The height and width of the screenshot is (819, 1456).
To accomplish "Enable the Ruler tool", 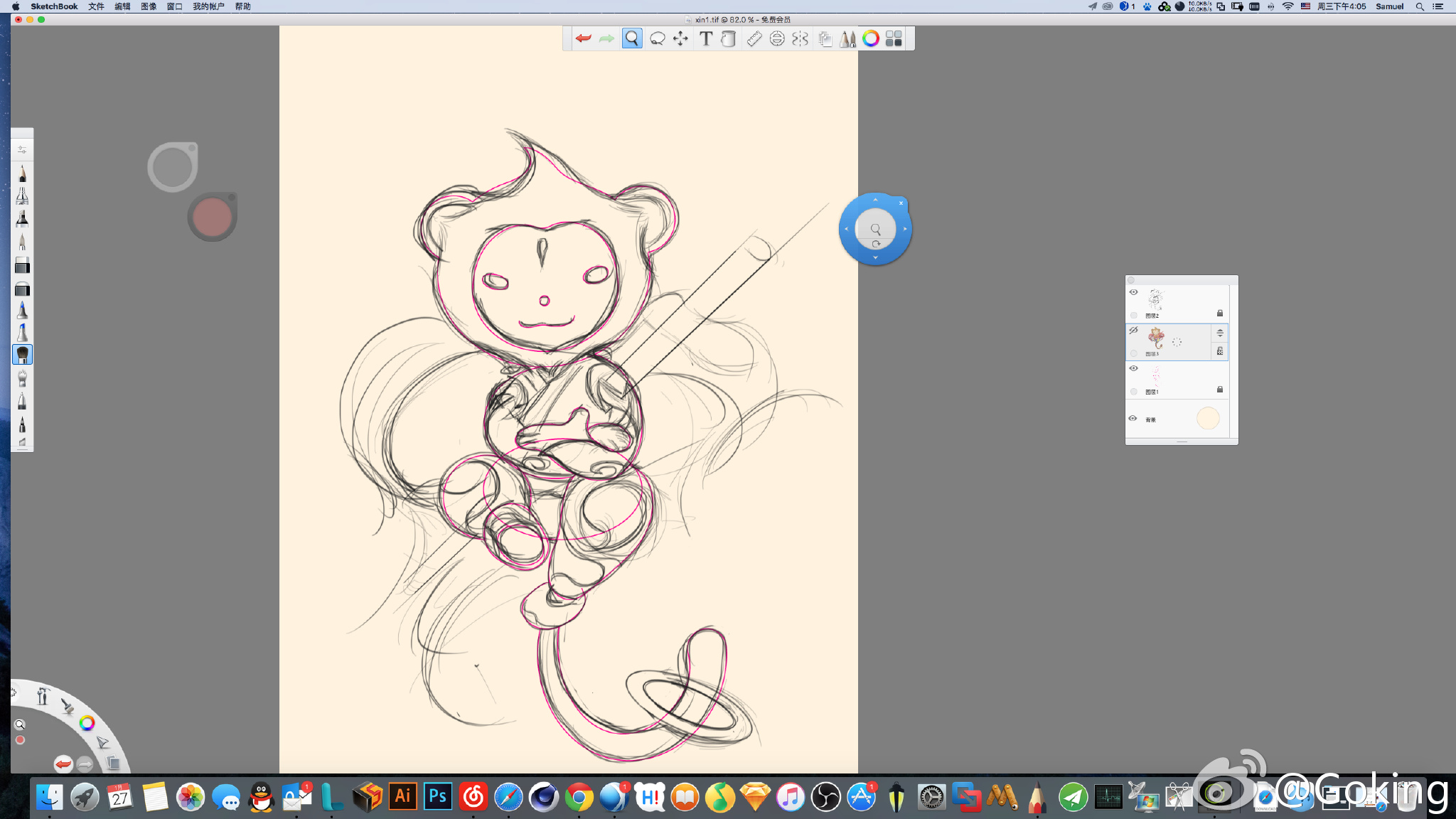I will pos(754,38).
